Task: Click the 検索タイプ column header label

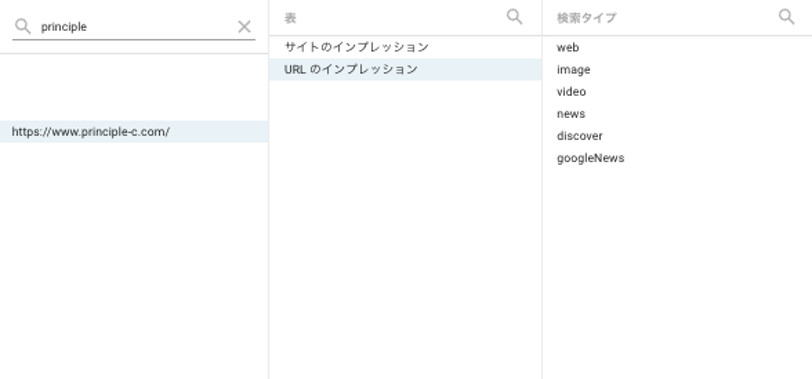Action: pos(587,18)
